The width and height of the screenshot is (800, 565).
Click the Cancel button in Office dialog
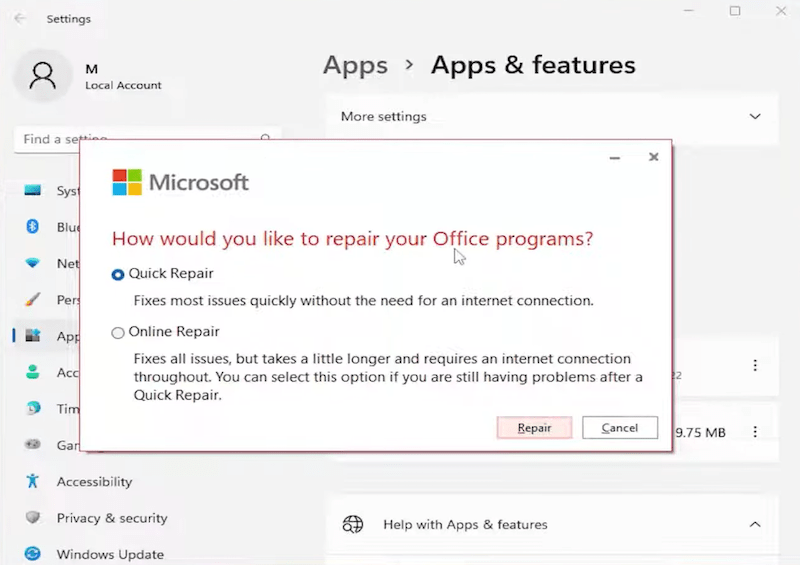(x=620, y=428)
